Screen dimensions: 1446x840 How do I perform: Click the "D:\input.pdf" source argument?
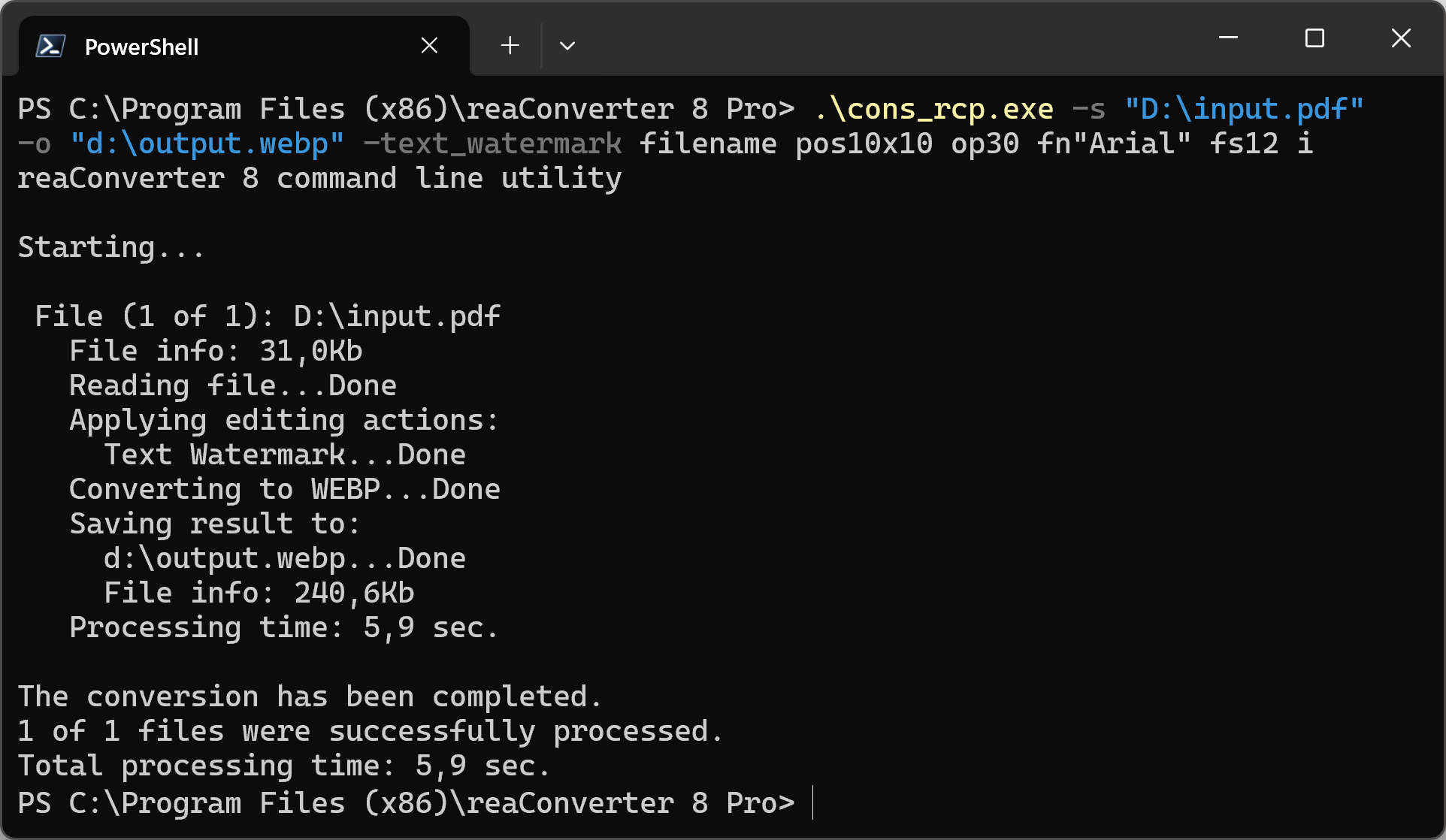(x=1244, y=110)
